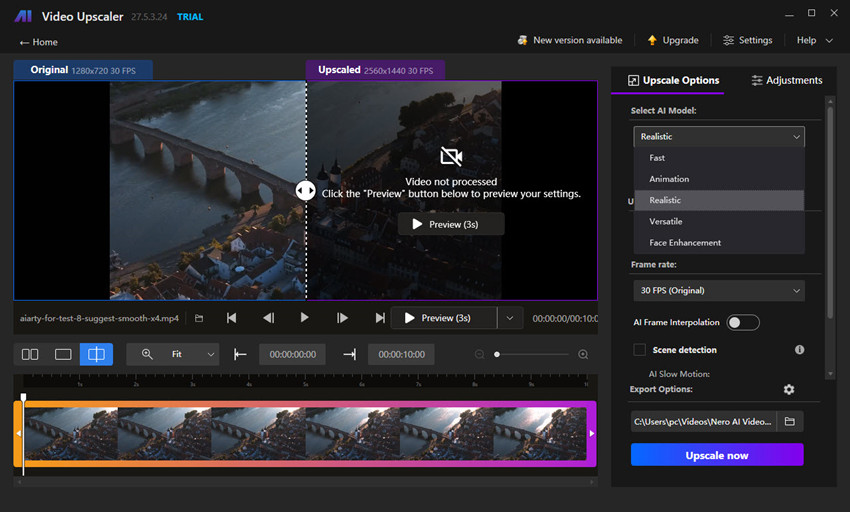Expand the preview duration dropdown arrow
The image size is (850, 512).
[510, 318]
